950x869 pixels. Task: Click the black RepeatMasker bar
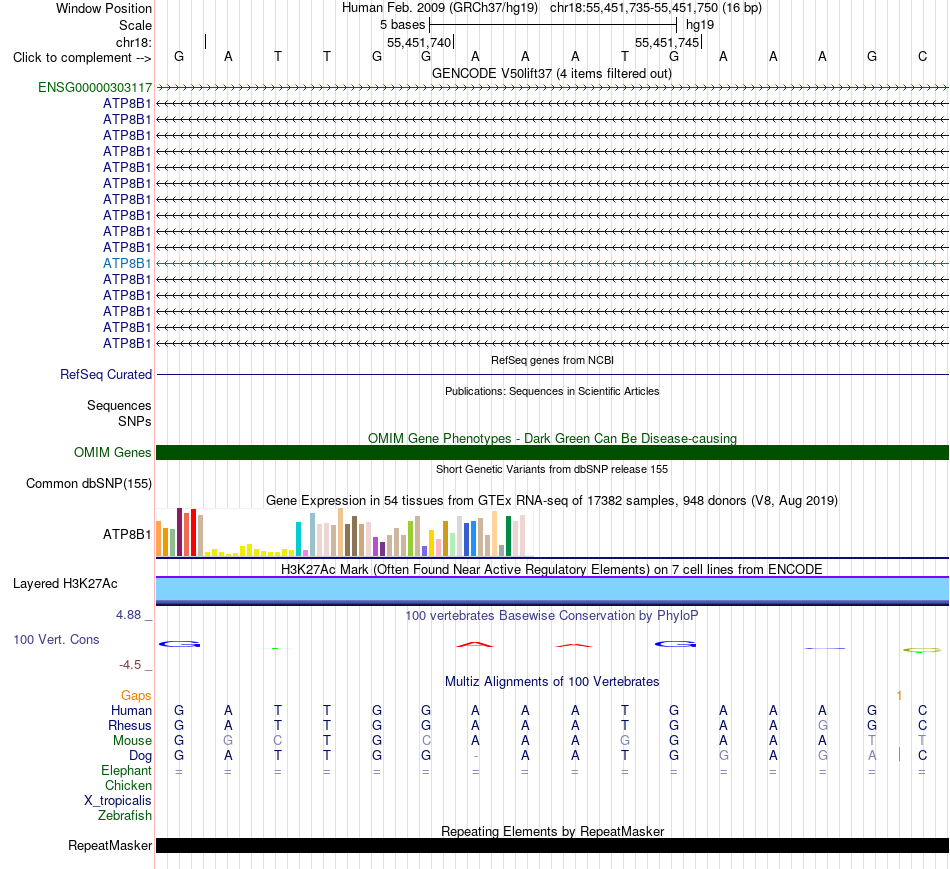[552, 845]
